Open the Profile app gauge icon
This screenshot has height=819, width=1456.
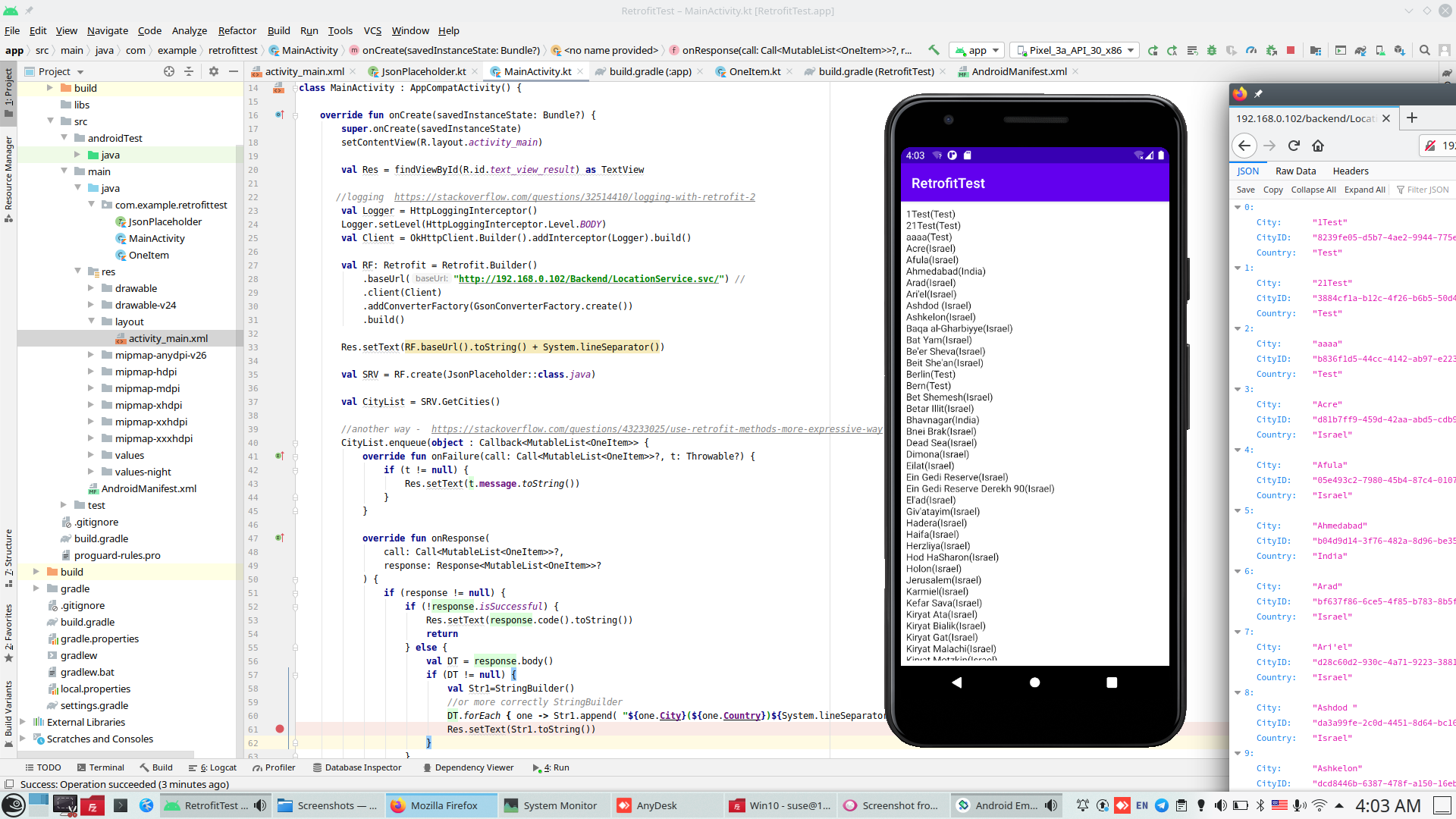click(x=1251, y=50)
